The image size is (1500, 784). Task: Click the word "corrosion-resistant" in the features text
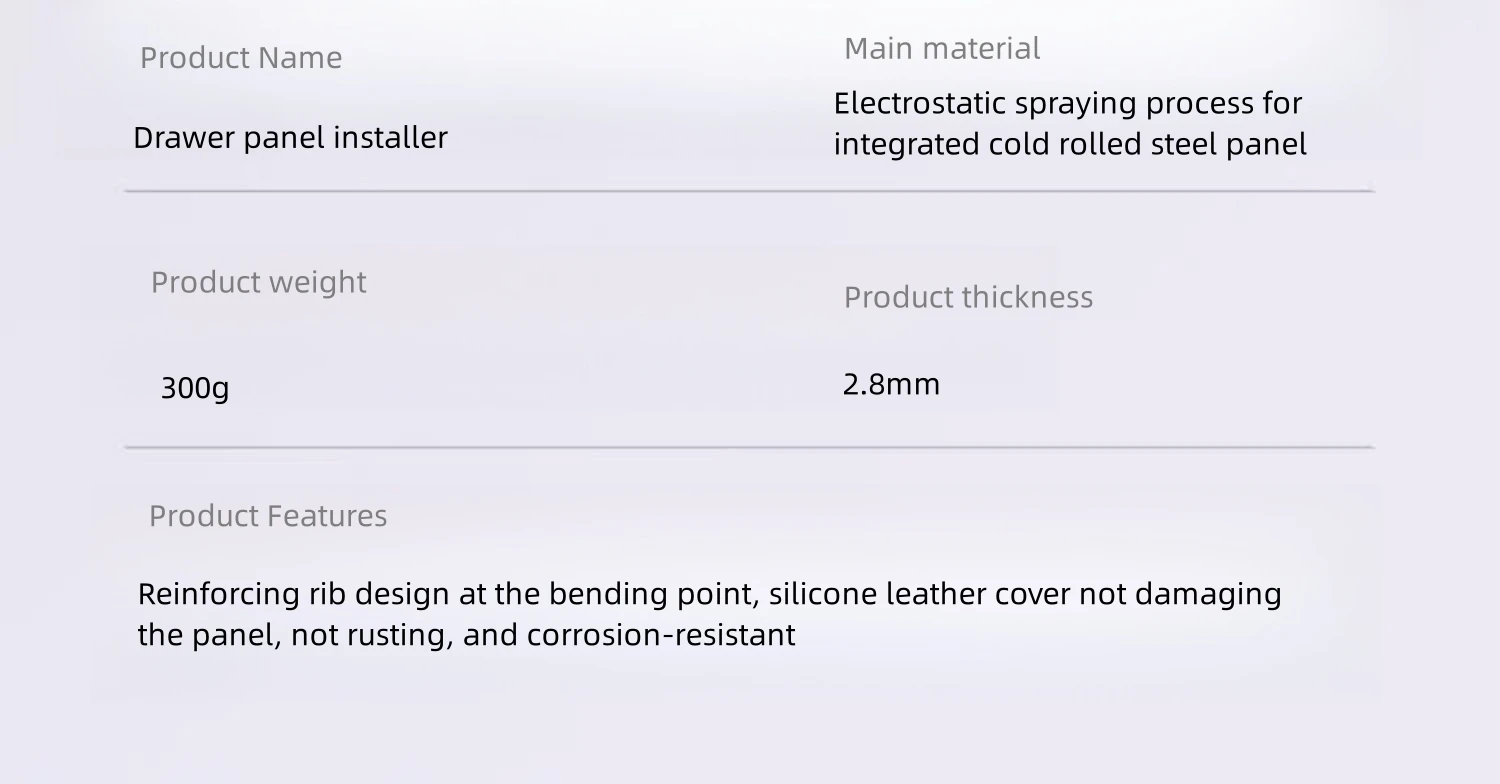661,635
